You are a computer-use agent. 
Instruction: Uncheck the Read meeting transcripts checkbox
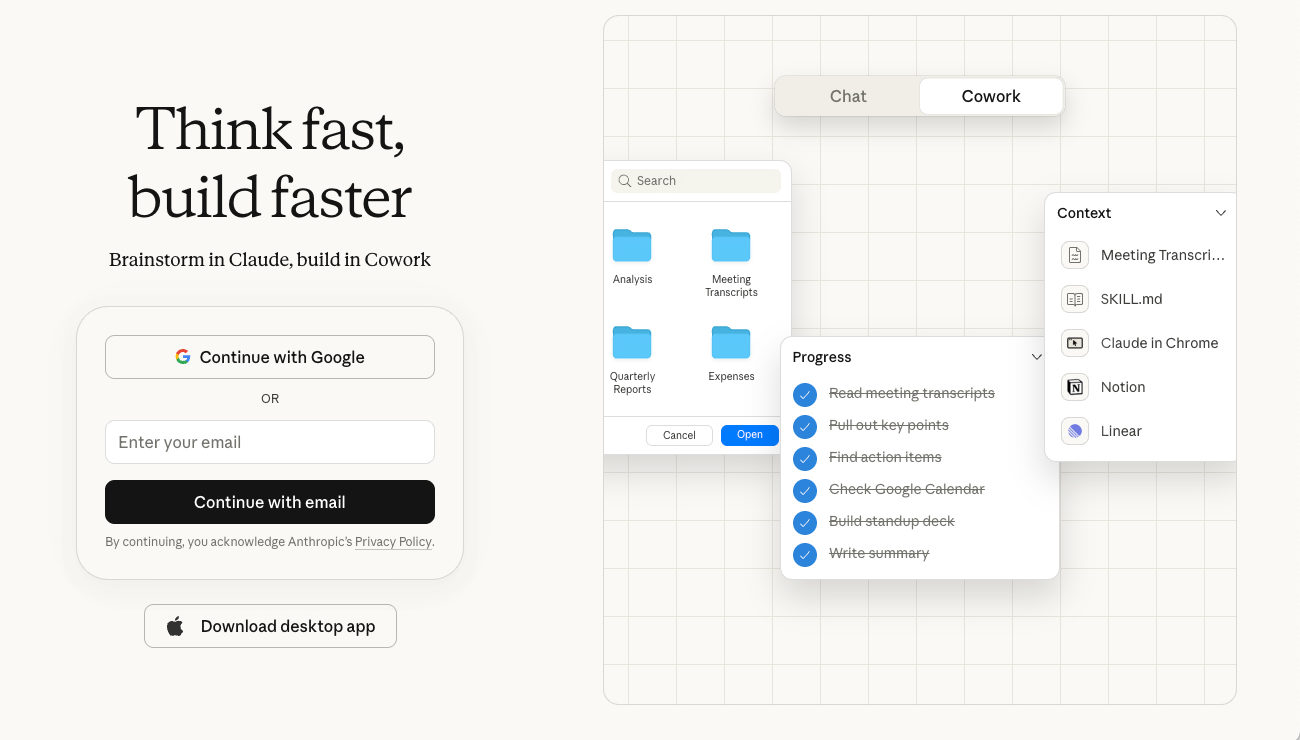coord(805,394)
